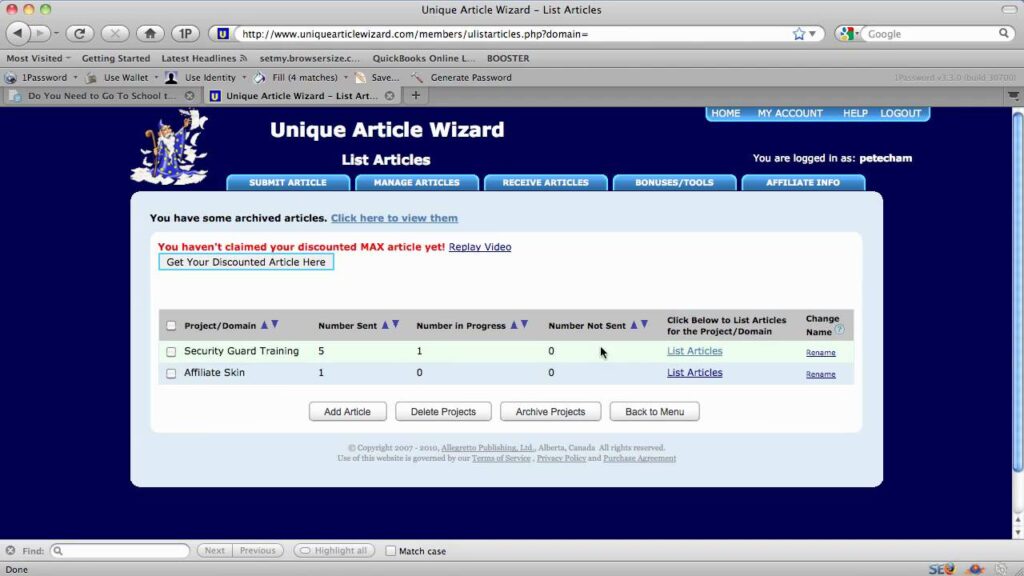This screenshot has width=1024, height=576.
Task: Go to HOME in site menu
Action: point(726,113)
